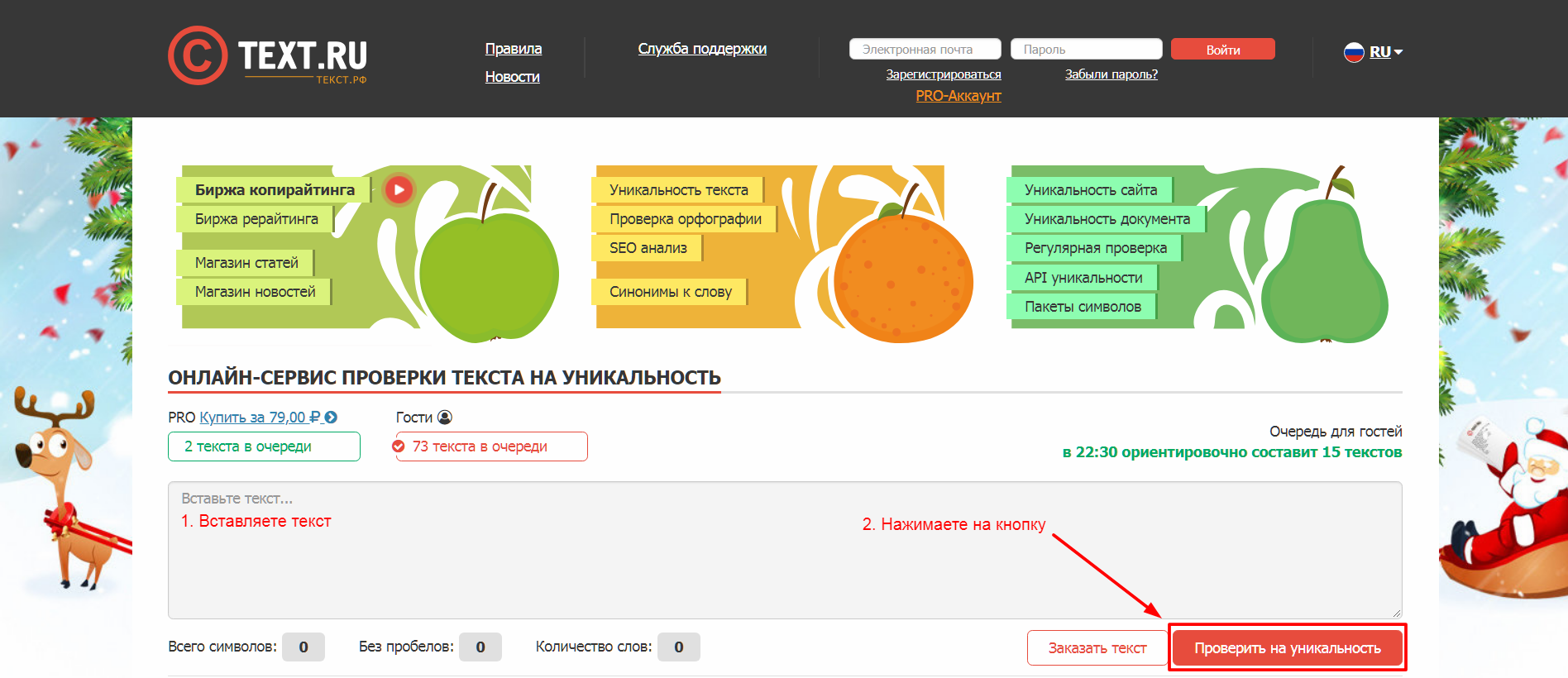Click the arrow icon beside Купить за 79,00 ₽

[331, 418]
